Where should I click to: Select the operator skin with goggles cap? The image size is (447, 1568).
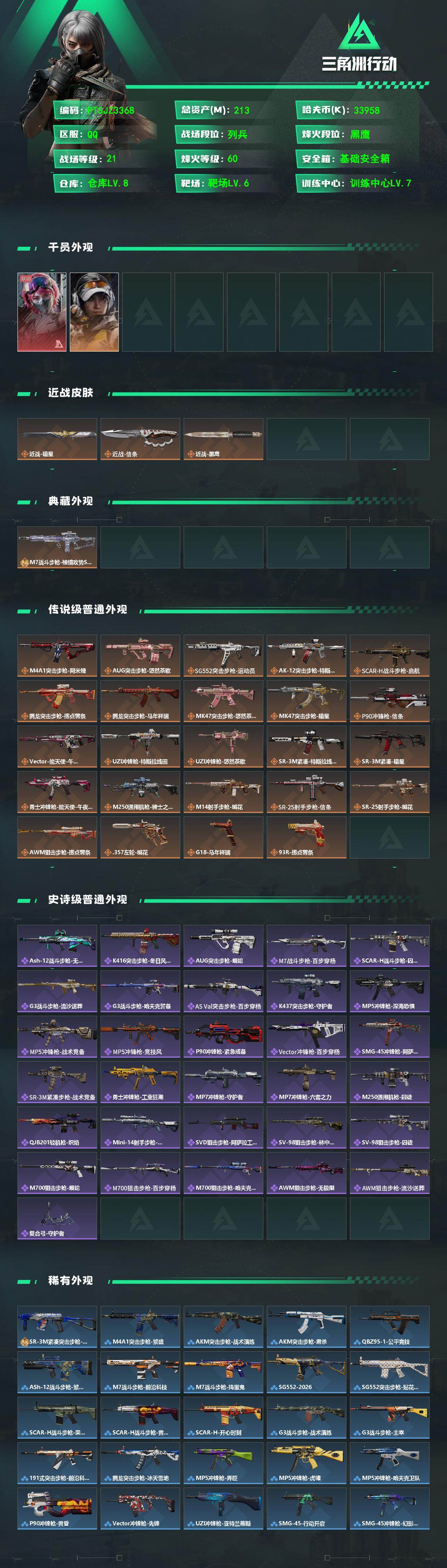(x=94, y=312)
